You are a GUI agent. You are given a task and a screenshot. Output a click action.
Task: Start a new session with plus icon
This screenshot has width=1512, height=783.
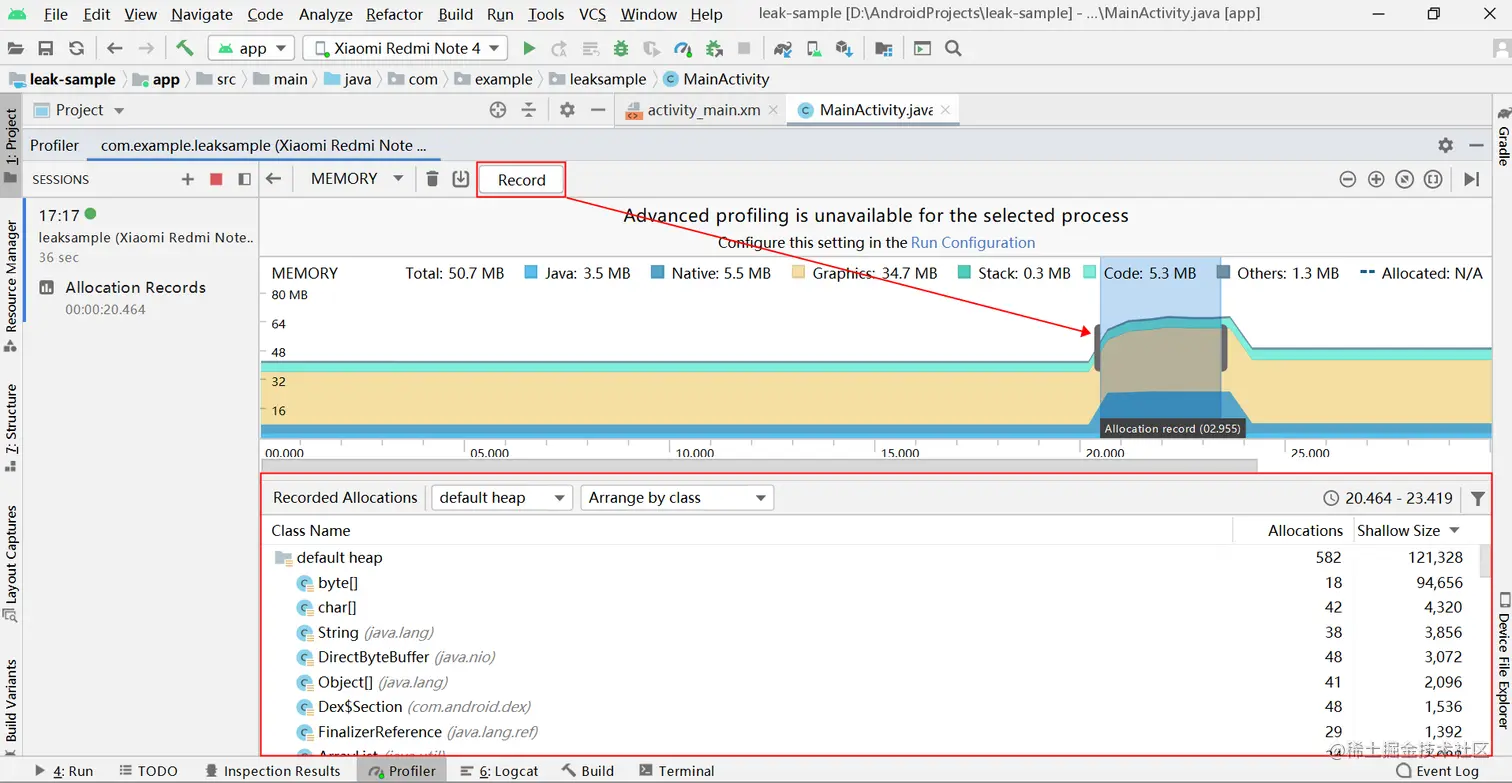click(x=187, y=179)
